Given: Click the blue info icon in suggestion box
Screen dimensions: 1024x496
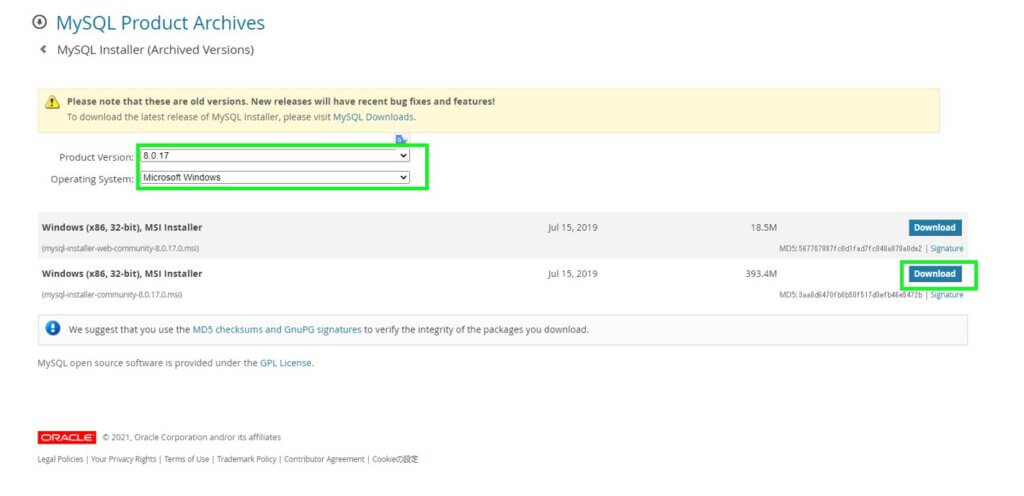Looking at the screenshot, I should click(x=53, y=328).
